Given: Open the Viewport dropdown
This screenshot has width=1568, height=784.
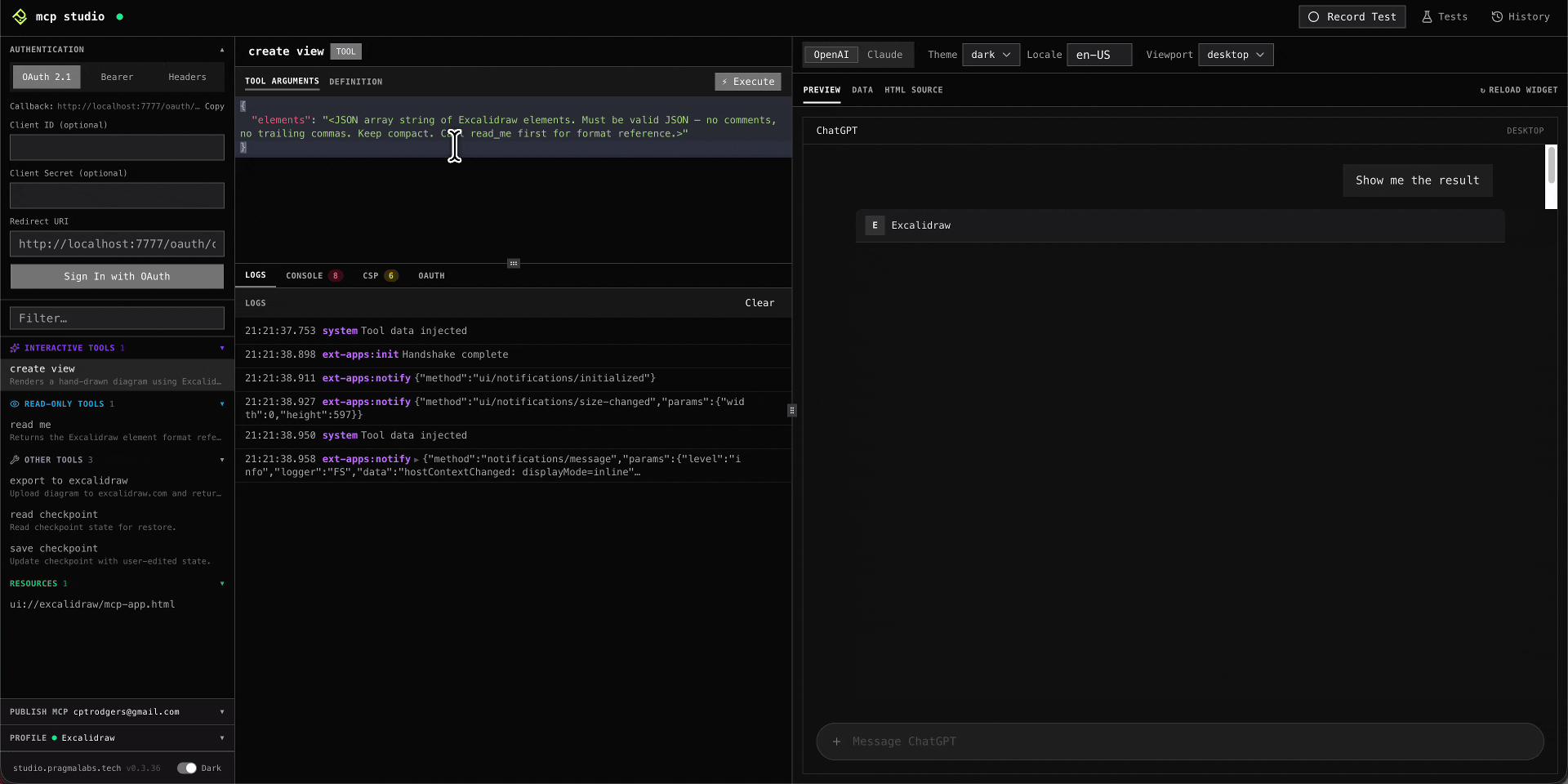Looking at the screenshot, I should pos(1236,55).
